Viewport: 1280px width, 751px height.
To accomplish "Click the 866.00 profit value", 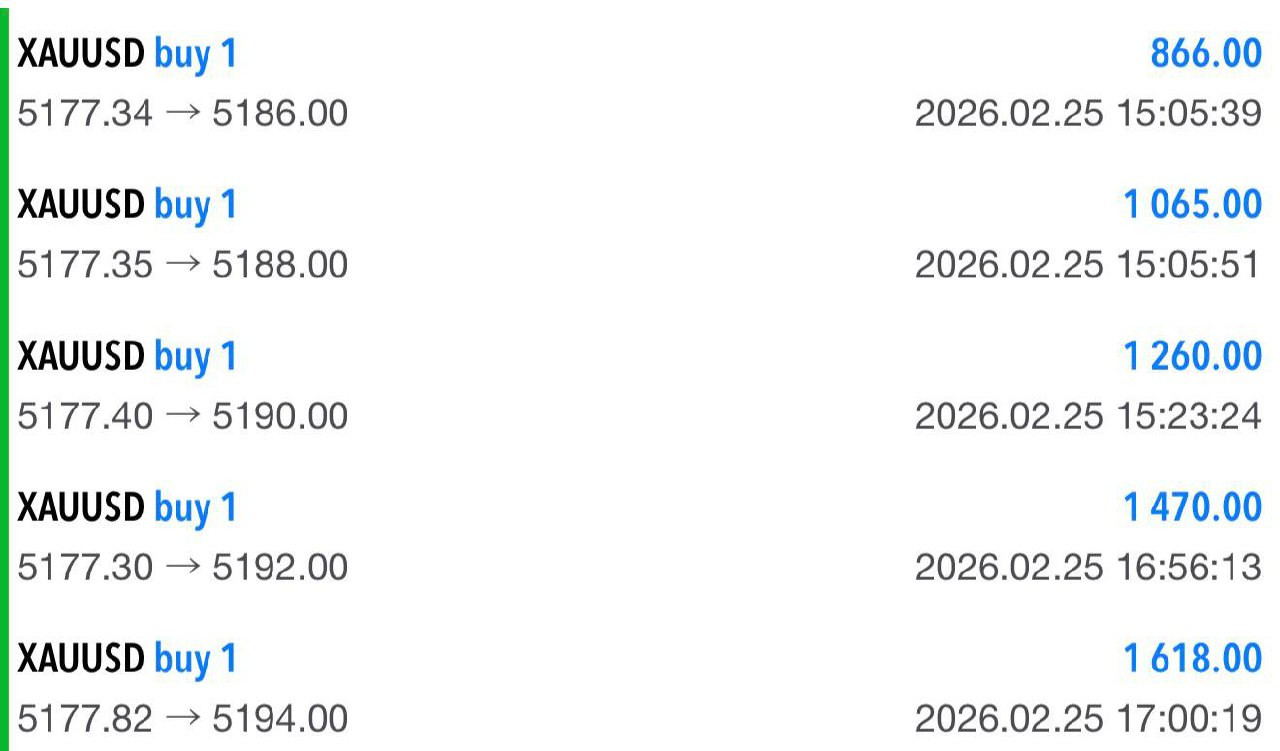I will pyautogui.click(x=1206, y=53).
